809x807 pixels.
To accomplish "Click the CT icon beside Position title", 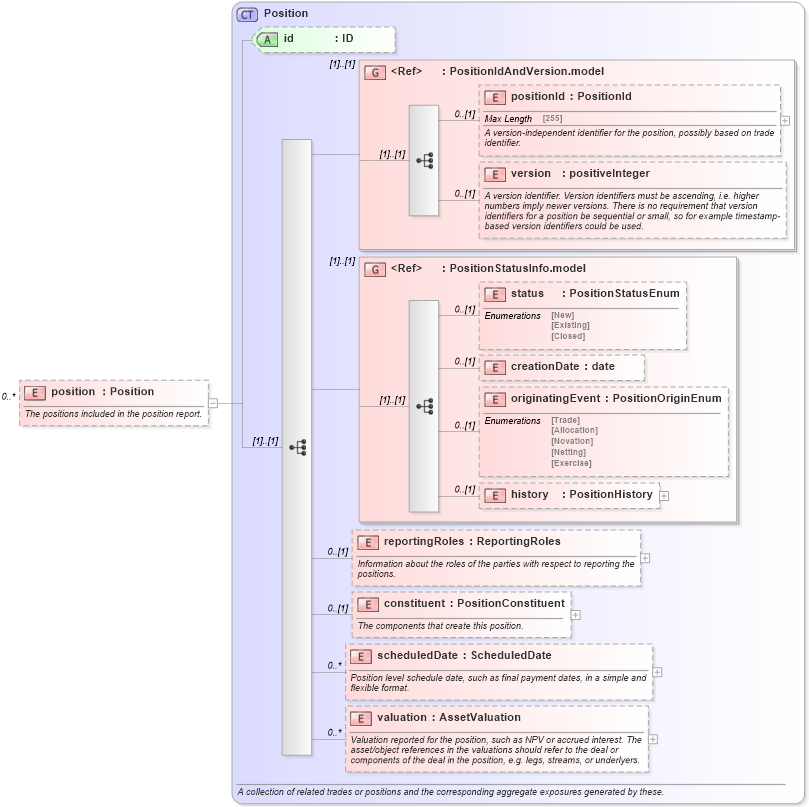I will (x=247, y=14).
